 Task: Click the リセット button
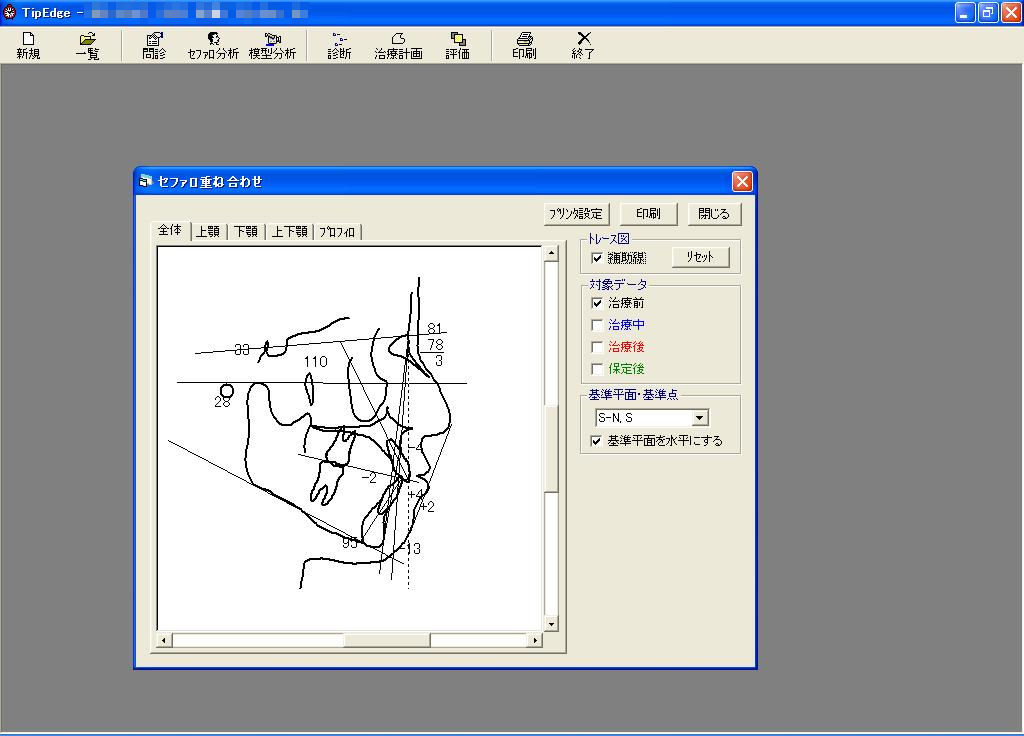(700, 257)
